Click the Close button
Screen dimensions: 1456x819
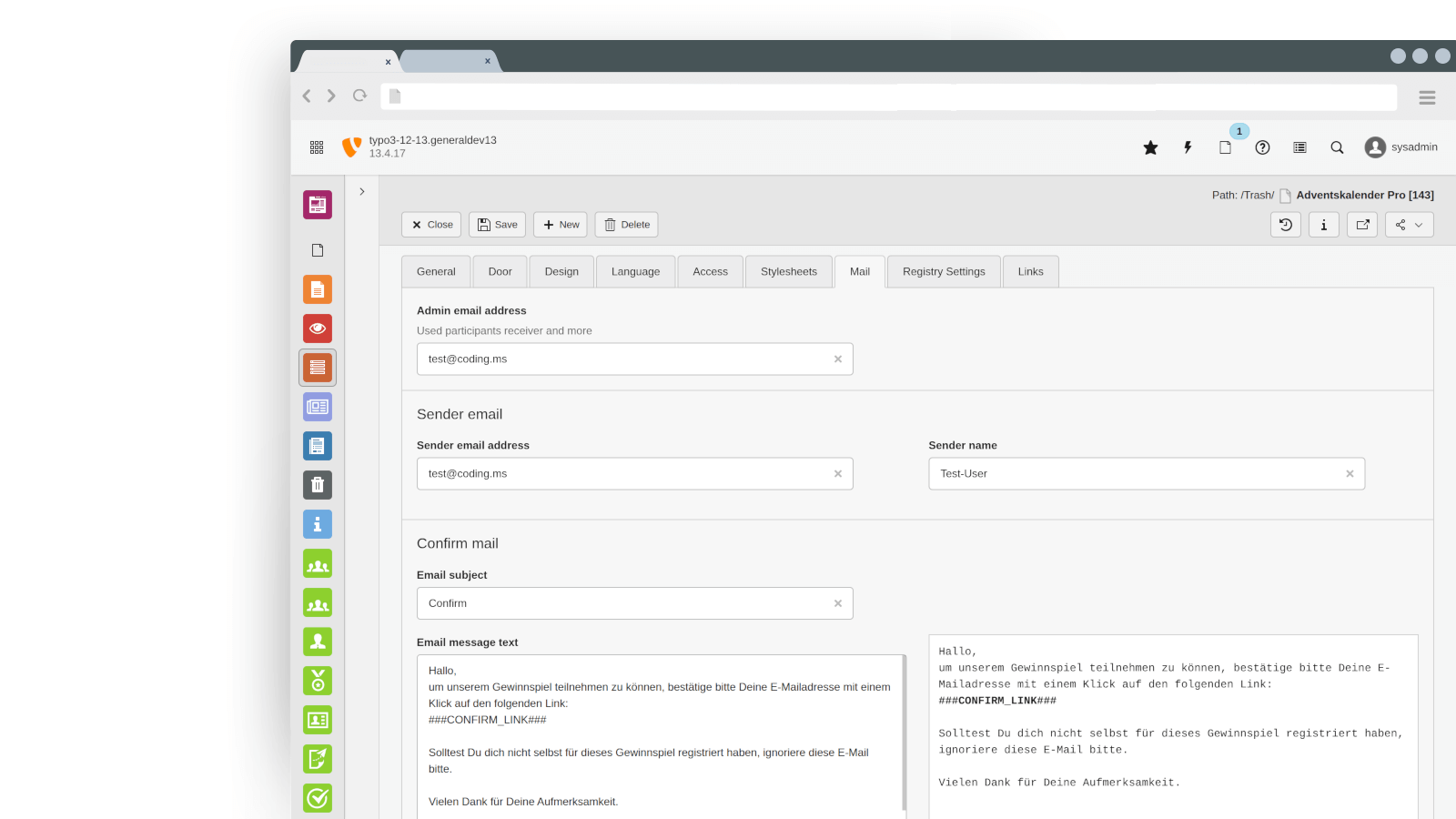click(431, 225)
